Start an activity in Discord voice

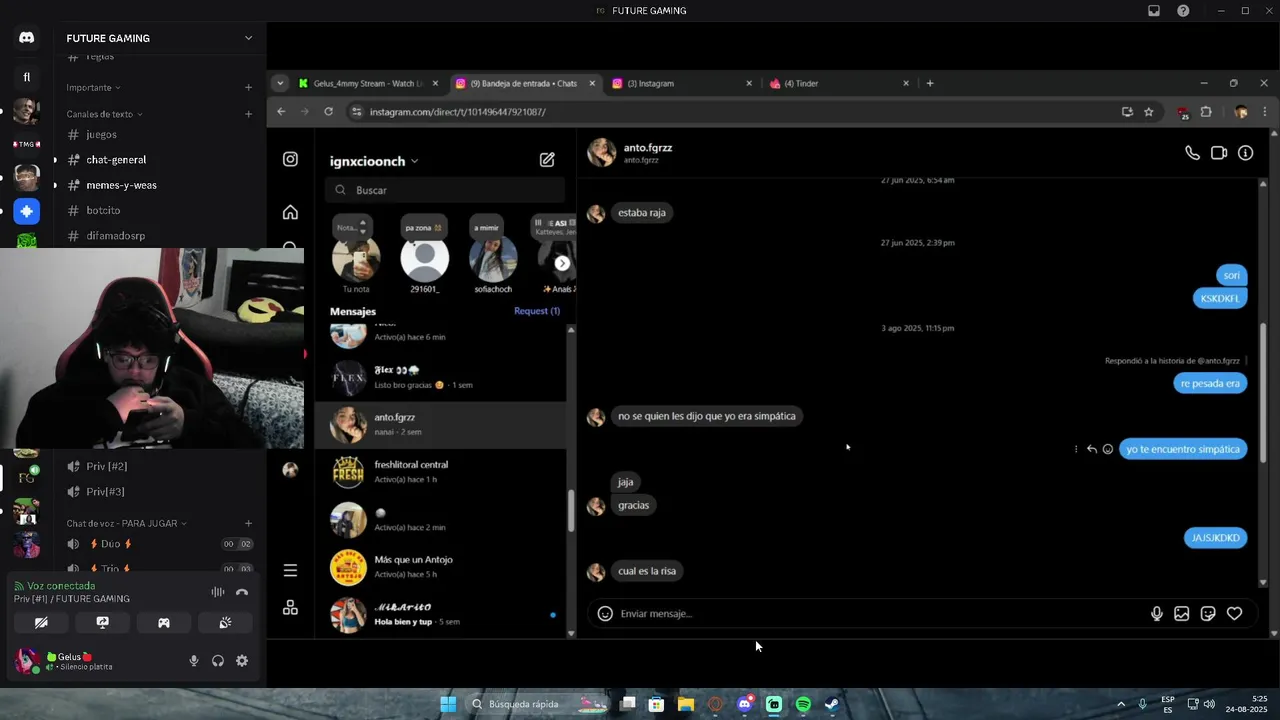coord(164,622)
